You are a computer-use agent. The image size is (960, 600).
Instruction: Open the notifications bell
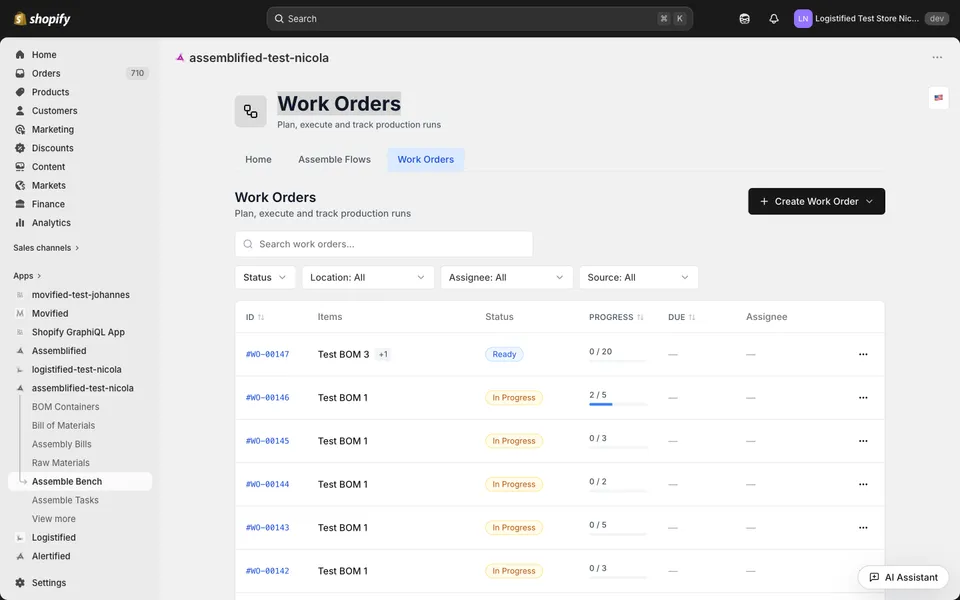pyautogui.click(x=774, y=19)
